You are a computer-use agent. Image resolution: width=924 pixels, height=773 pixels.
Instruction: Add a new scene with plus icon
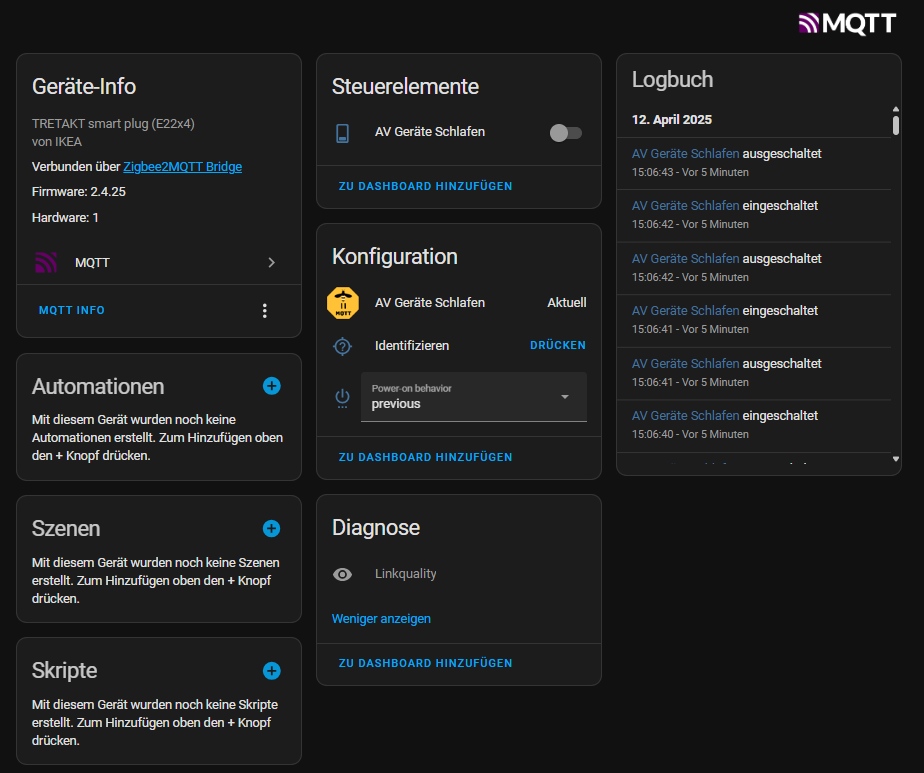pyautogui.click(x=271, y=528)
